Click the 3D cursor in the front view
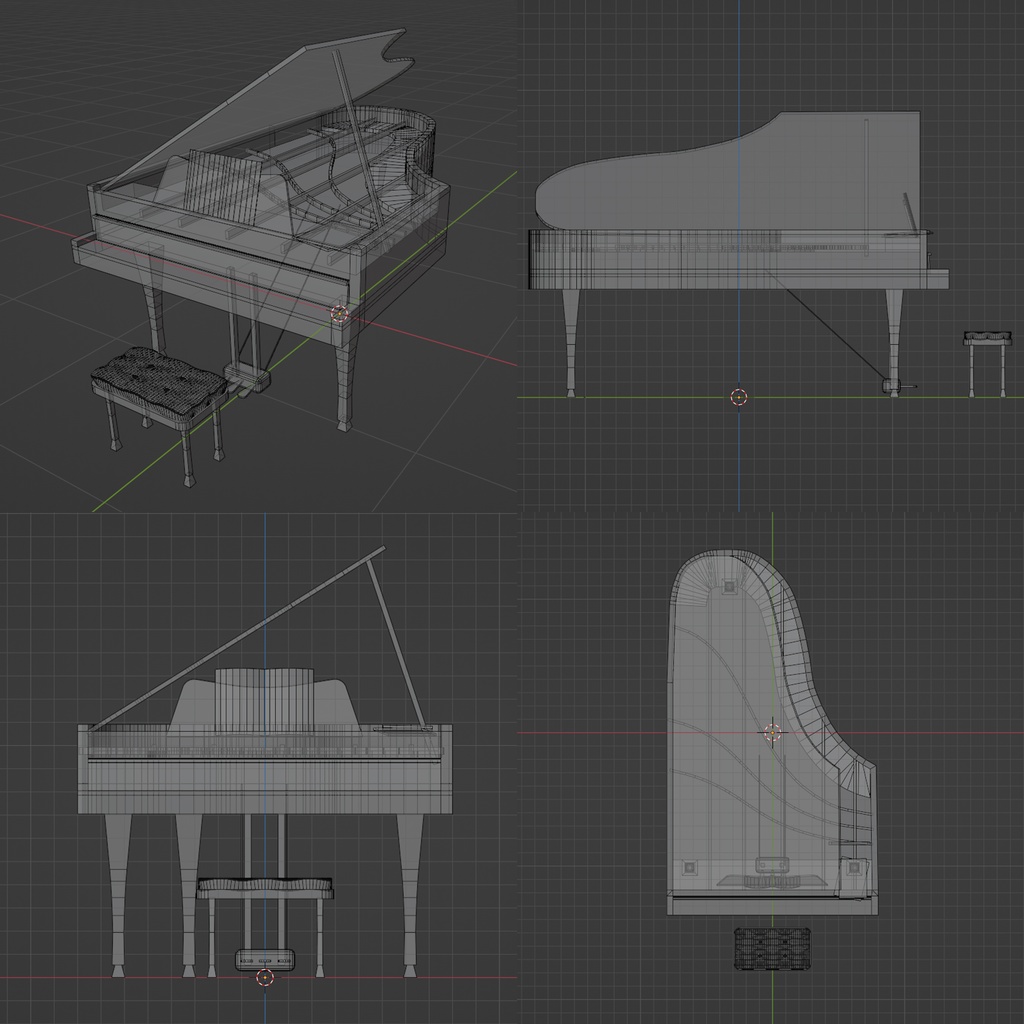The height and width of the screenshot is (1024, 1024). click(x=264, y=978)
